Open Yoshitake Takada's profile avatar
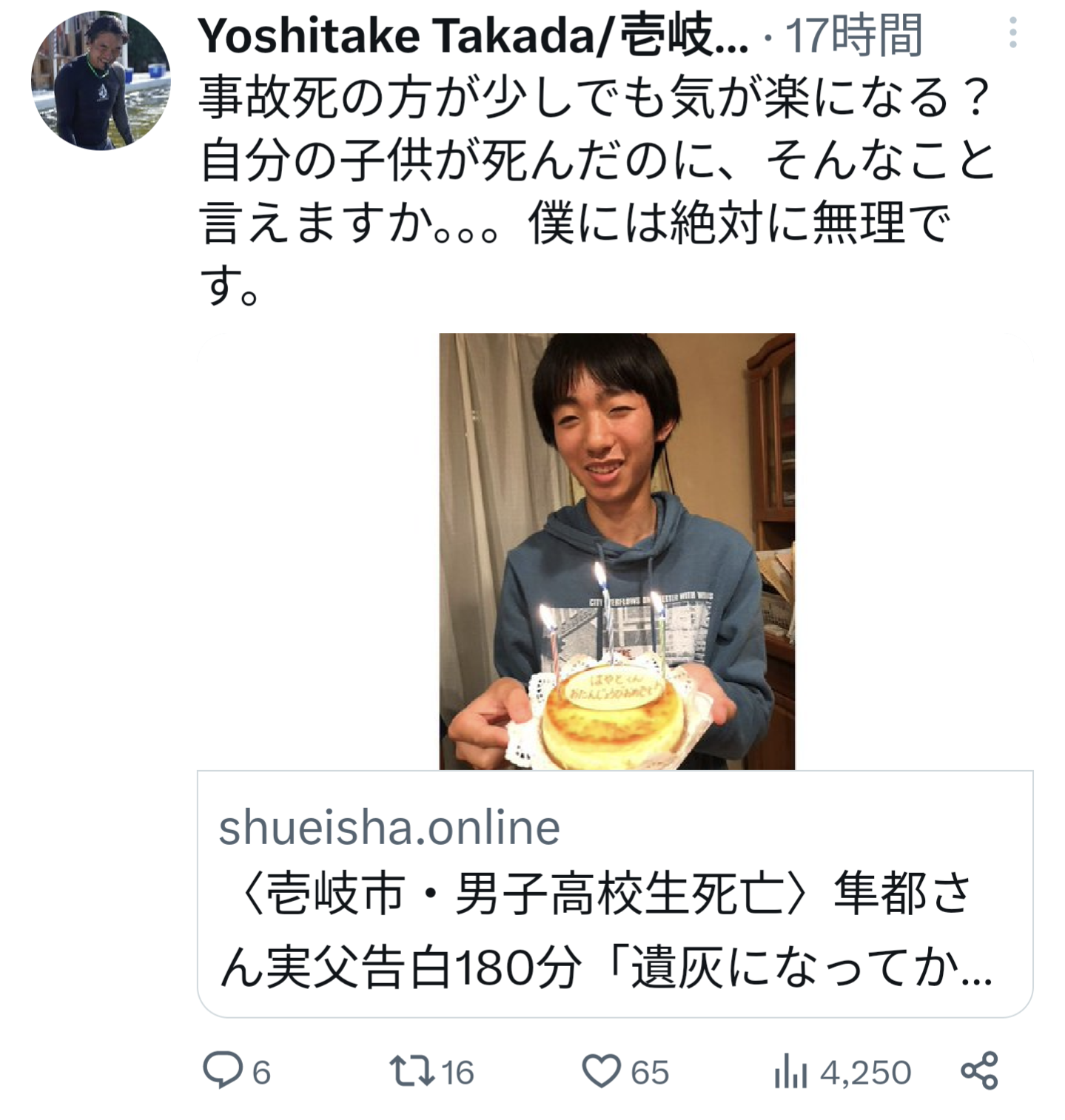Image resolution: width=1065 pixels, height=1120 pixels. 101,80
